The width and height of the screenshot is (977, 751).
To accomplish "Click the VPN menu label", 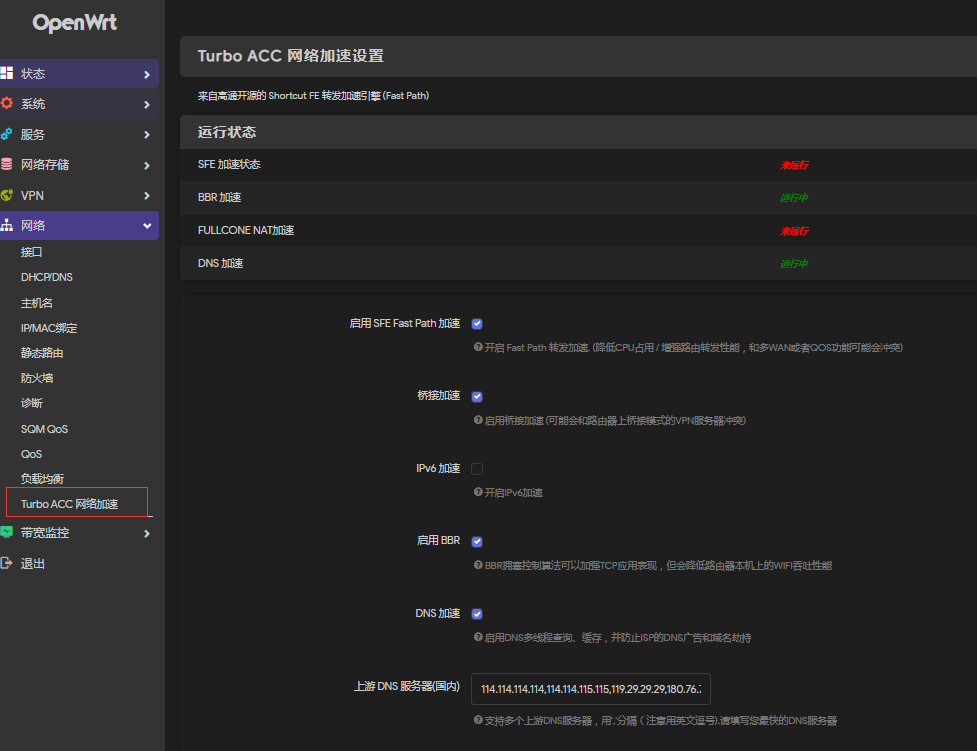I will (x=32, y=196).
